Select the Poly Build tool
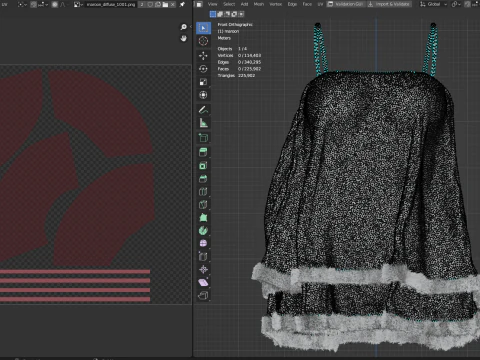The width and height of the screenshot is (480, 360). (x=203, y=218)
